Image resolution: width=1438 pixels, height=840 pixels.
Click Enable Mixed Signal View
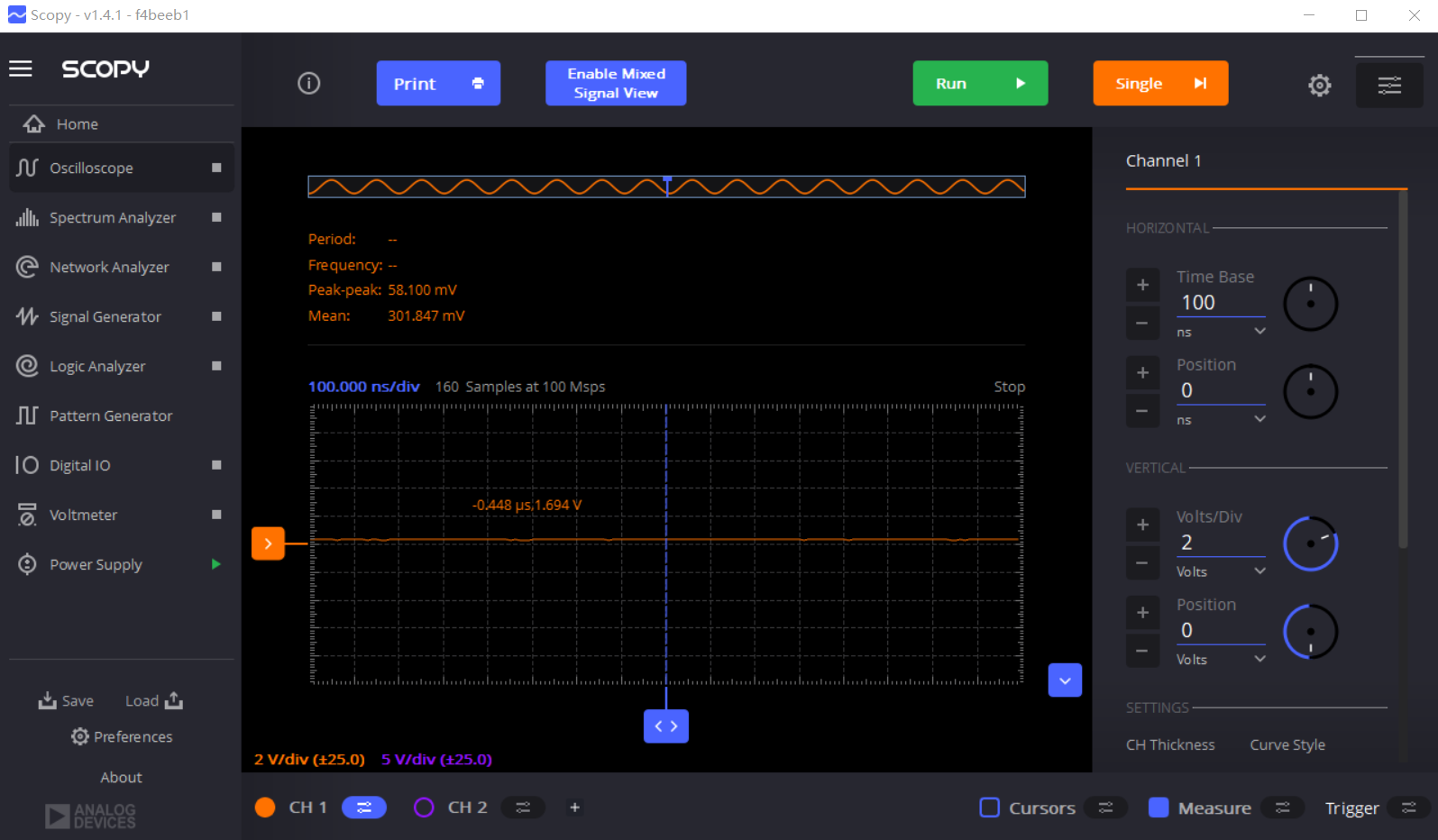616,84
